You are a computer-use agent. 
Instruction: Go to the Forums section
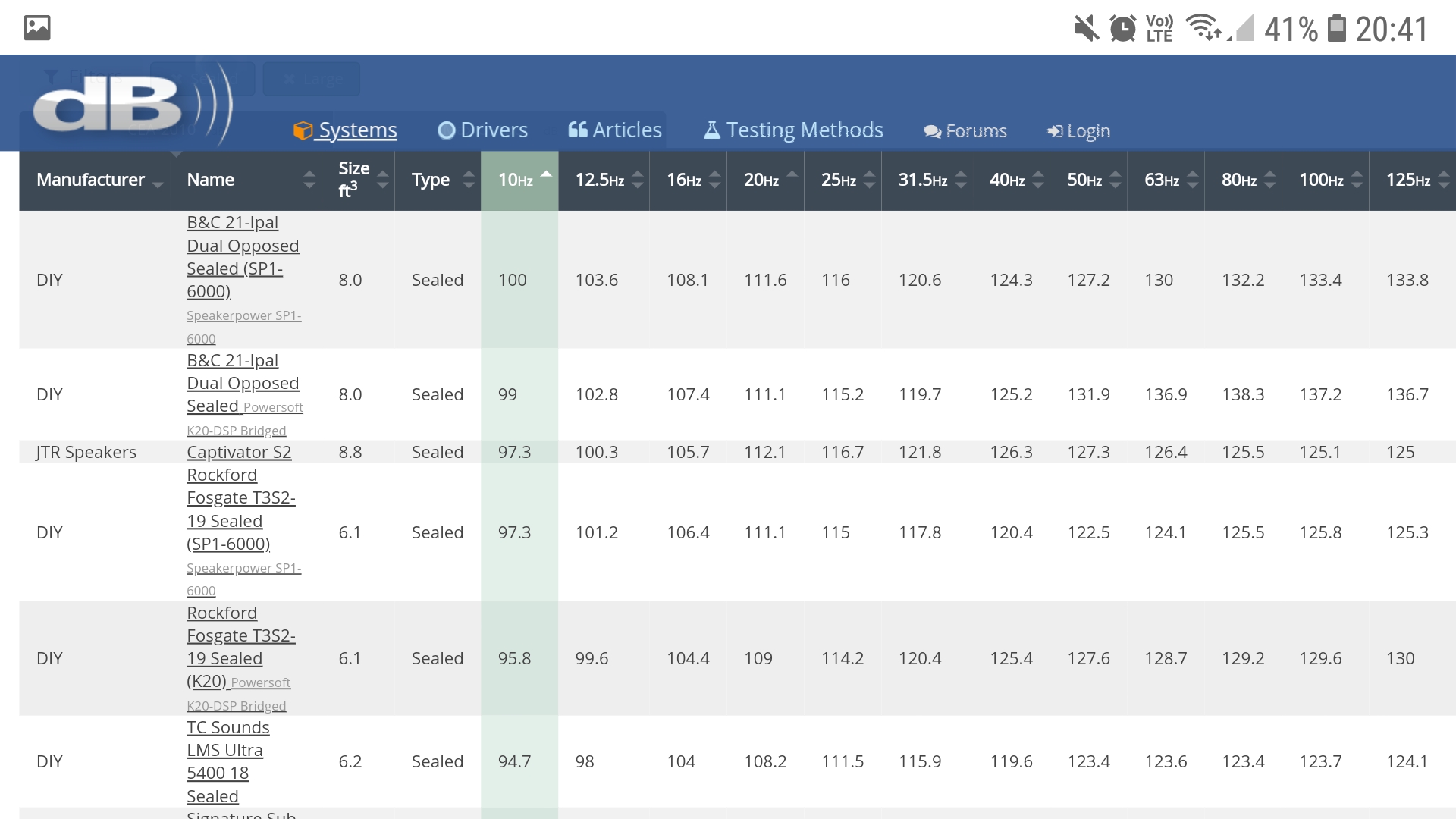965,131
